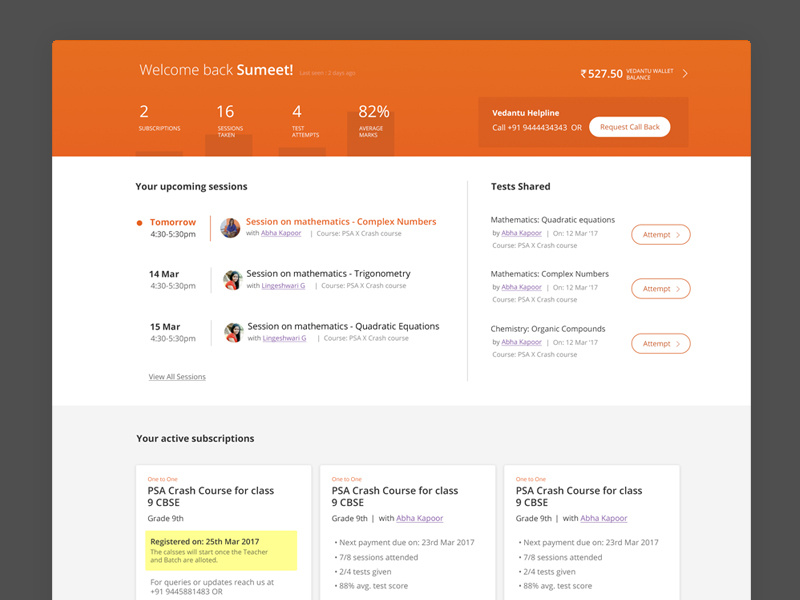Click Abha Kapoor link in the subscription card

click(x=419, y=517)
